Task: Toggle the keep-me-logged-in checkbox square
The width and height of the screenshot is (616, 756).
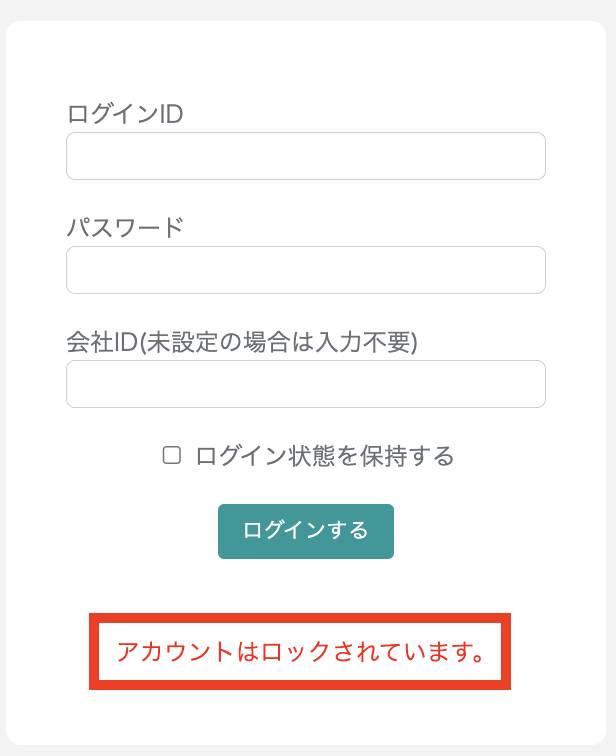Action: point(172,456)
